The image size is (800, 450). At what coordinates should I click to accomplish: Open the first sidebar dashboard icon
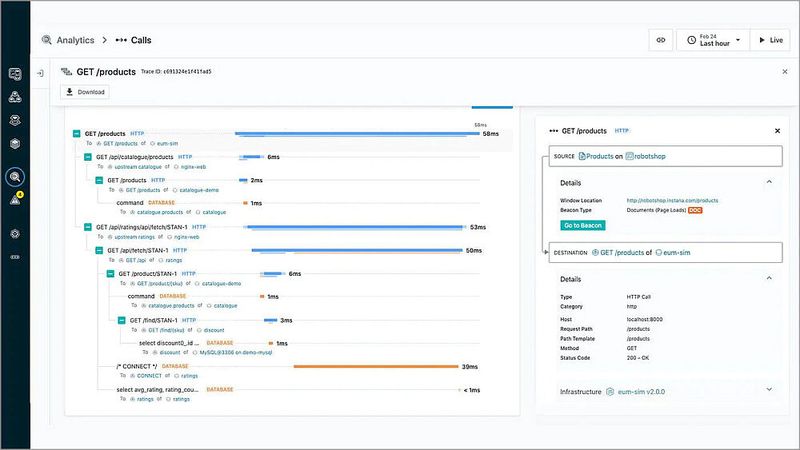coord(15,74)
